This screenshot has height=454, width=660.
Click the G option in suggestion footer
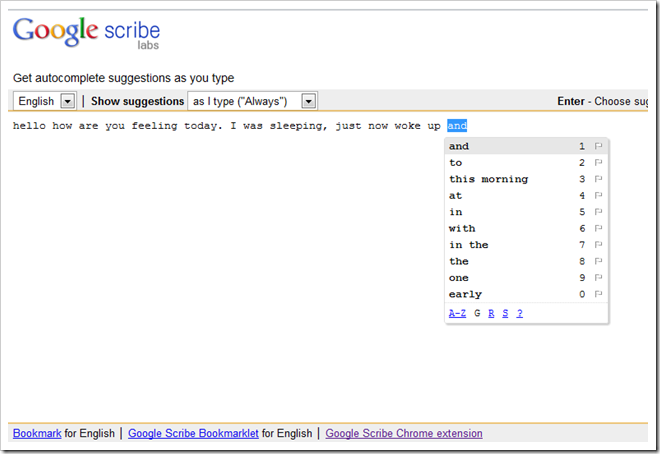[x=477, y=313]
